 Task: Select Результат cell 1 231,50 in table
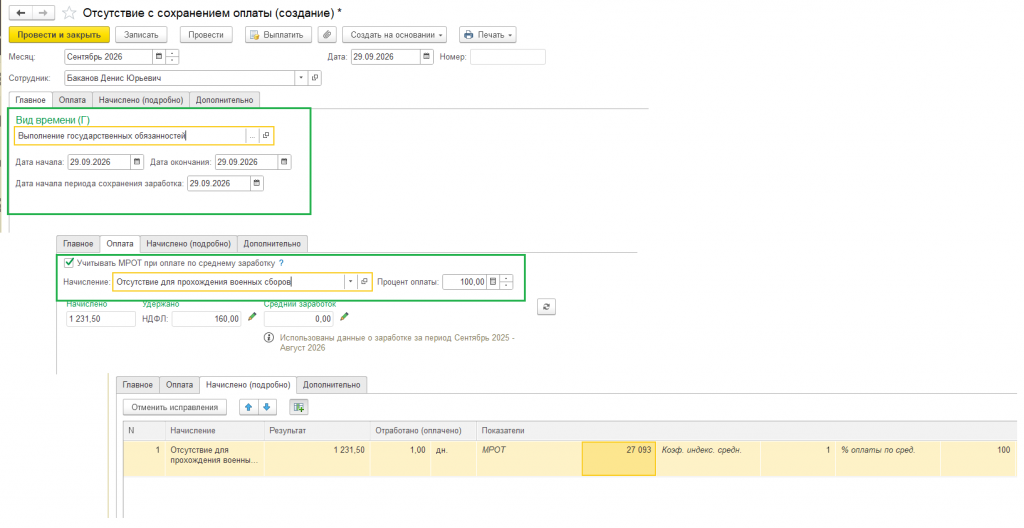tap(317, 458)
